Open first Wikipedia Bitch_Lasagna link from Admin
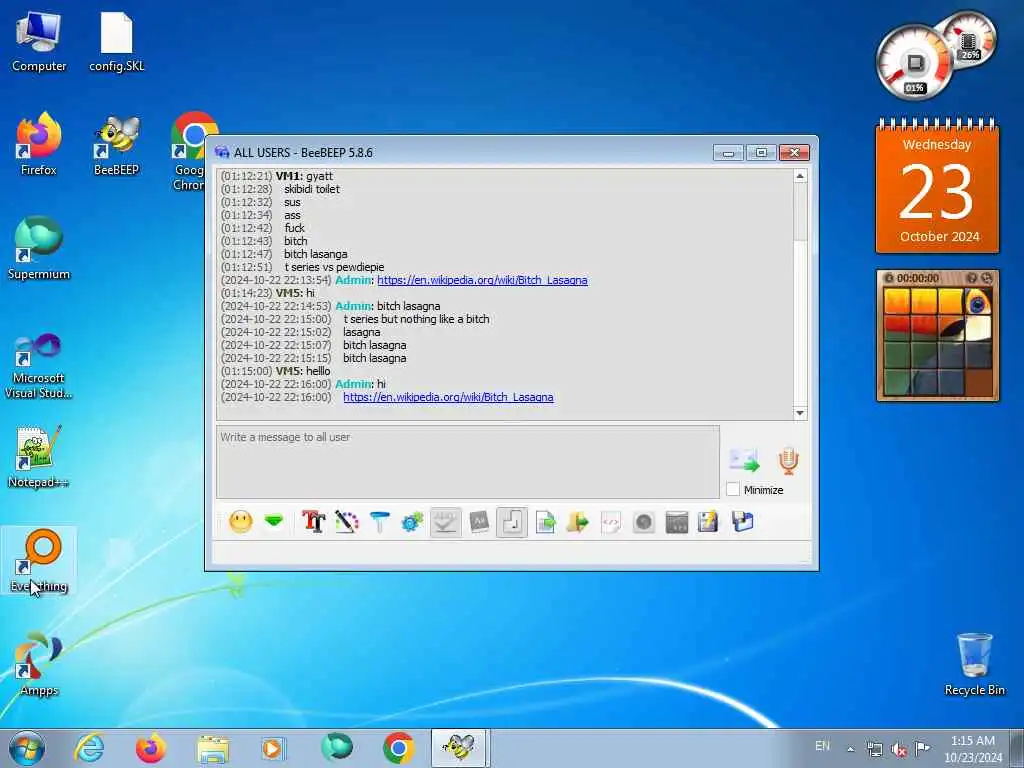Image resolution: width=1024 pixels, height=768 pixels. (482, 280)
